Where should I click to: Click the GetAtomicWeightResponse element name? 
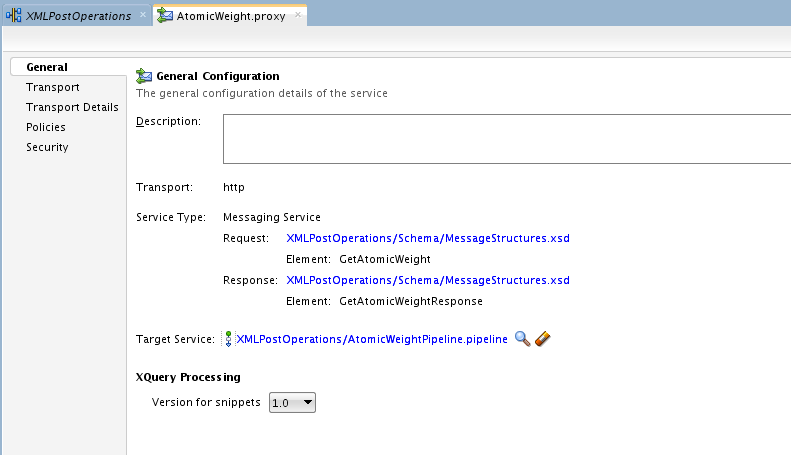click(x=411, y=301)
